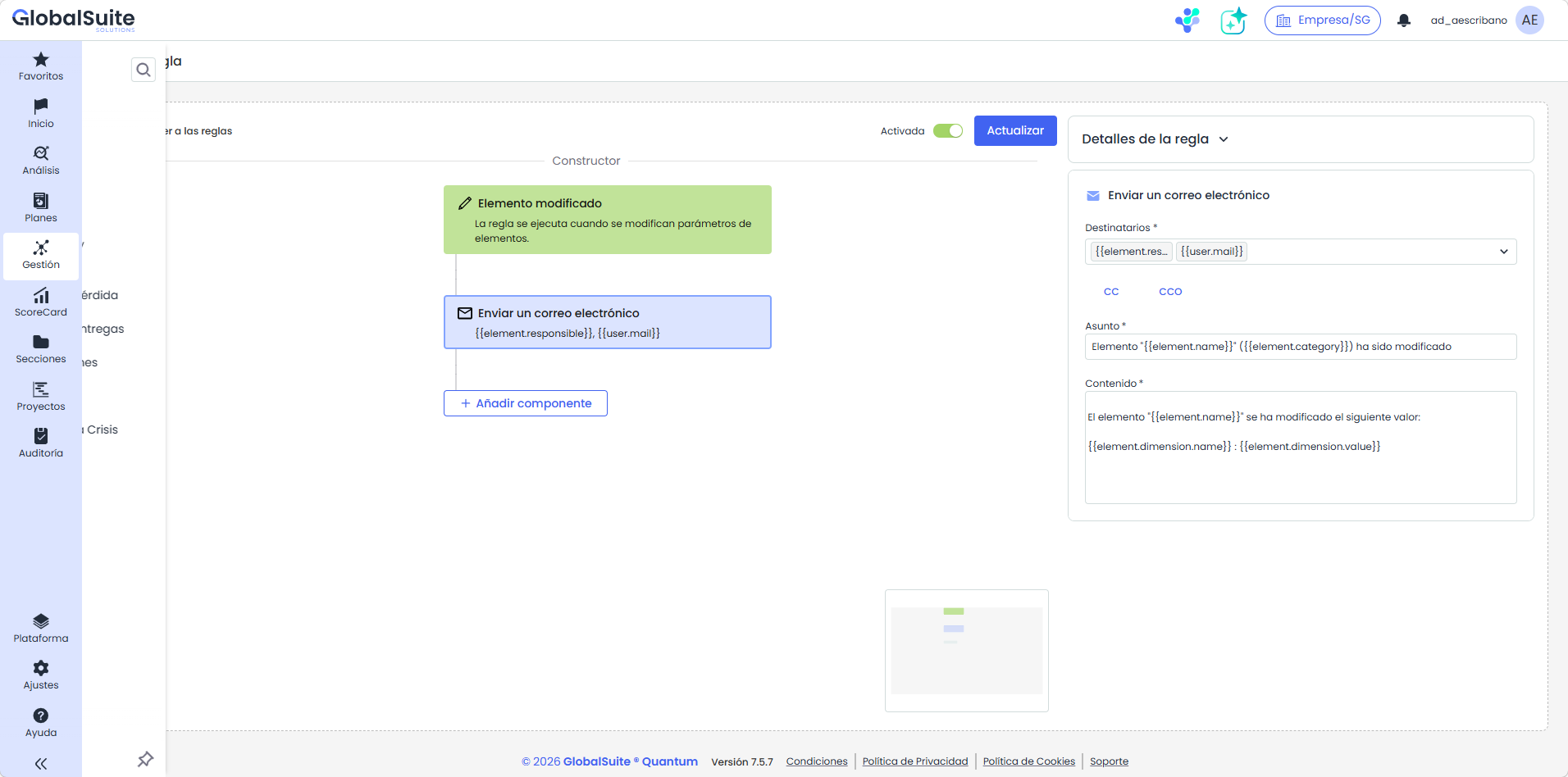Image resolution: width=1568 pixels, height=777 pixels.
Task: Pin the submenu panel
Action: click(x=145, y=759)
